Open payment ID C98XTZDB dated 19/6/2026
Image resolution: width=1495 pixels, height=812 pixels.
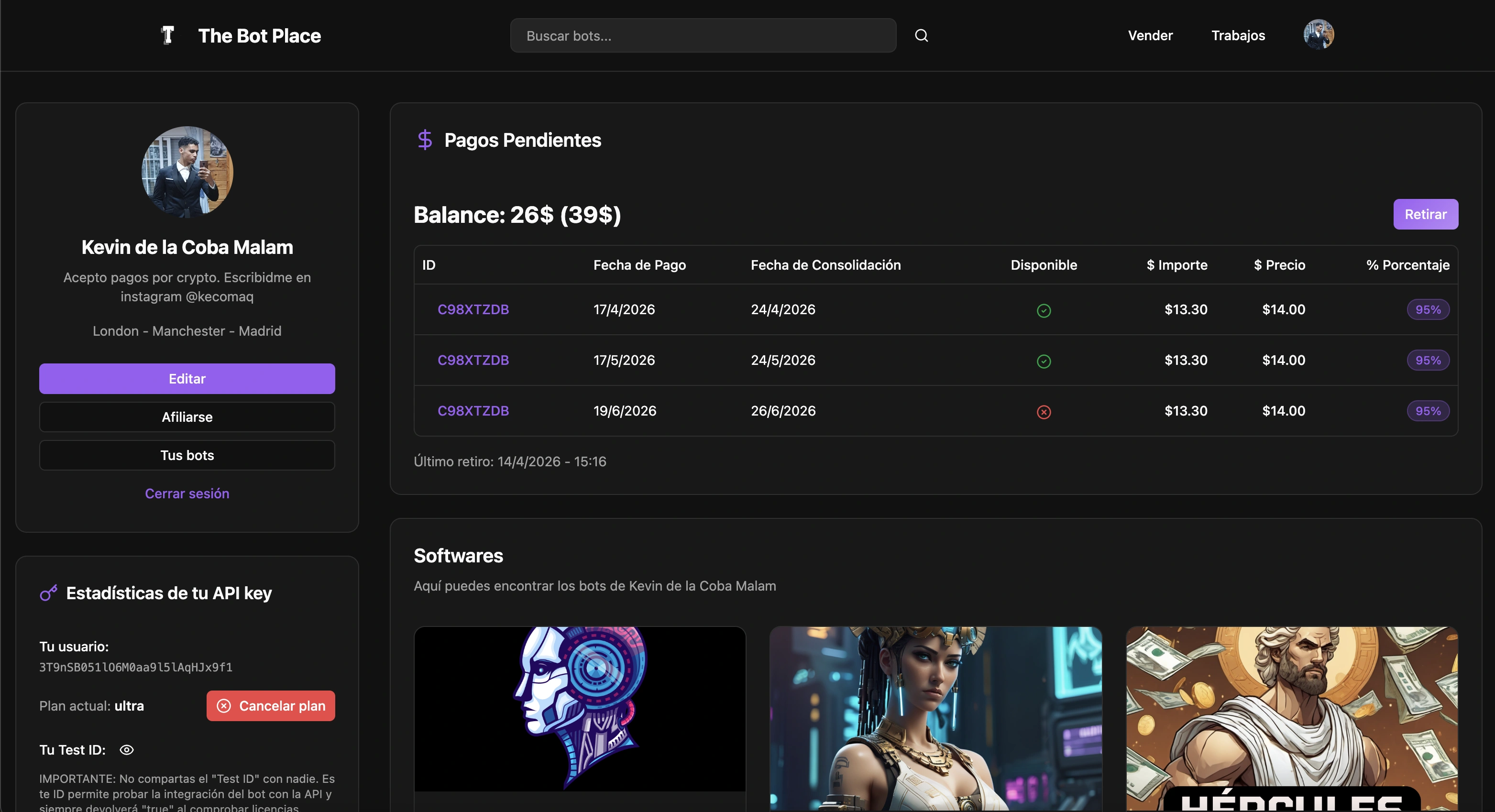473,411
